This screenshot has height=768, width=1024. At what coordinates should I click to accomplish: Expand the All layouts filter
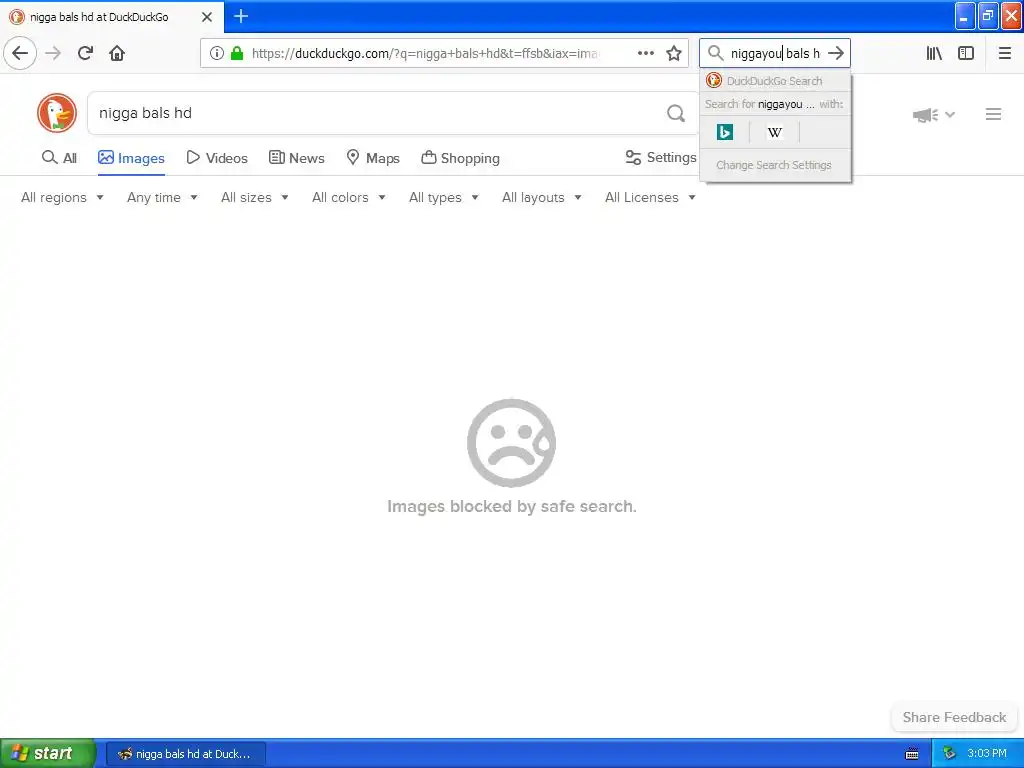coord(541,197)
